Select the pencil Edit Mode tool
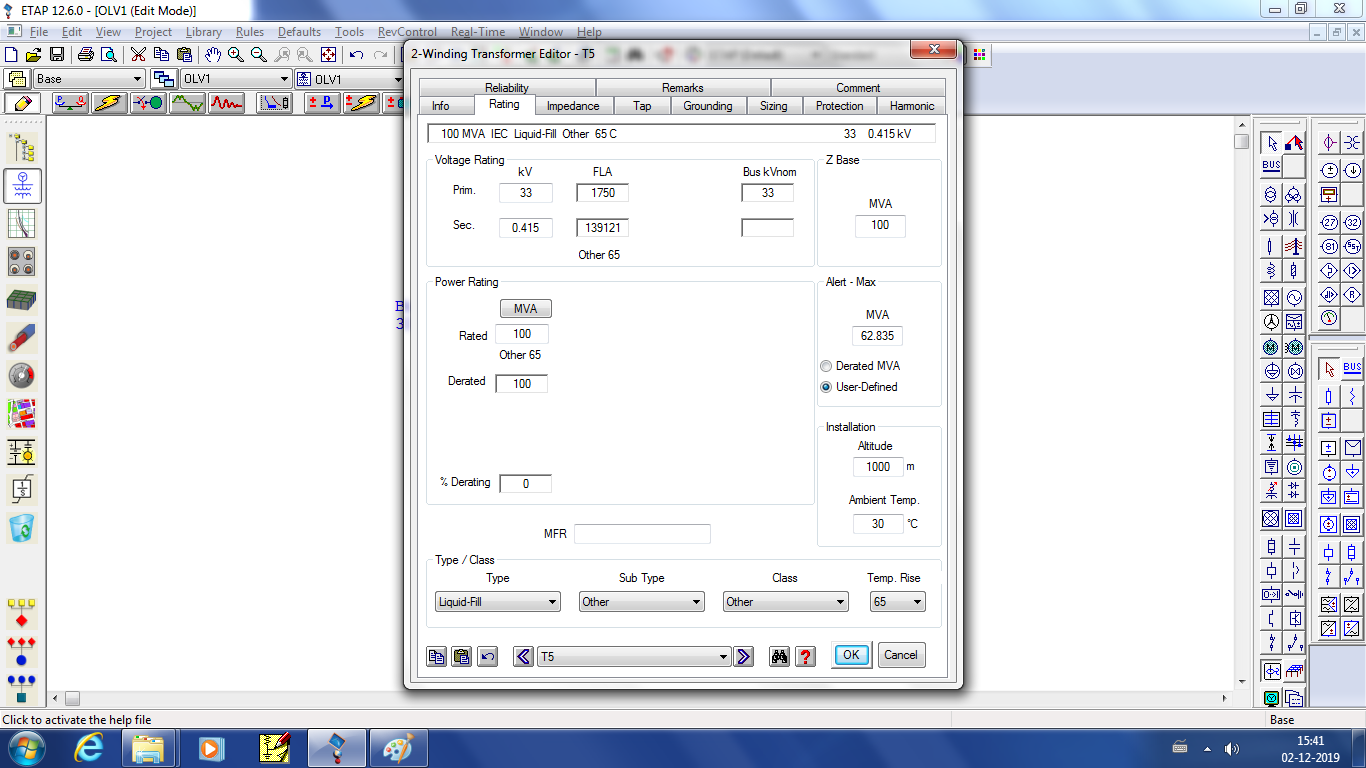The width and height of the screenshot is (1366, 768). (22, 104)
